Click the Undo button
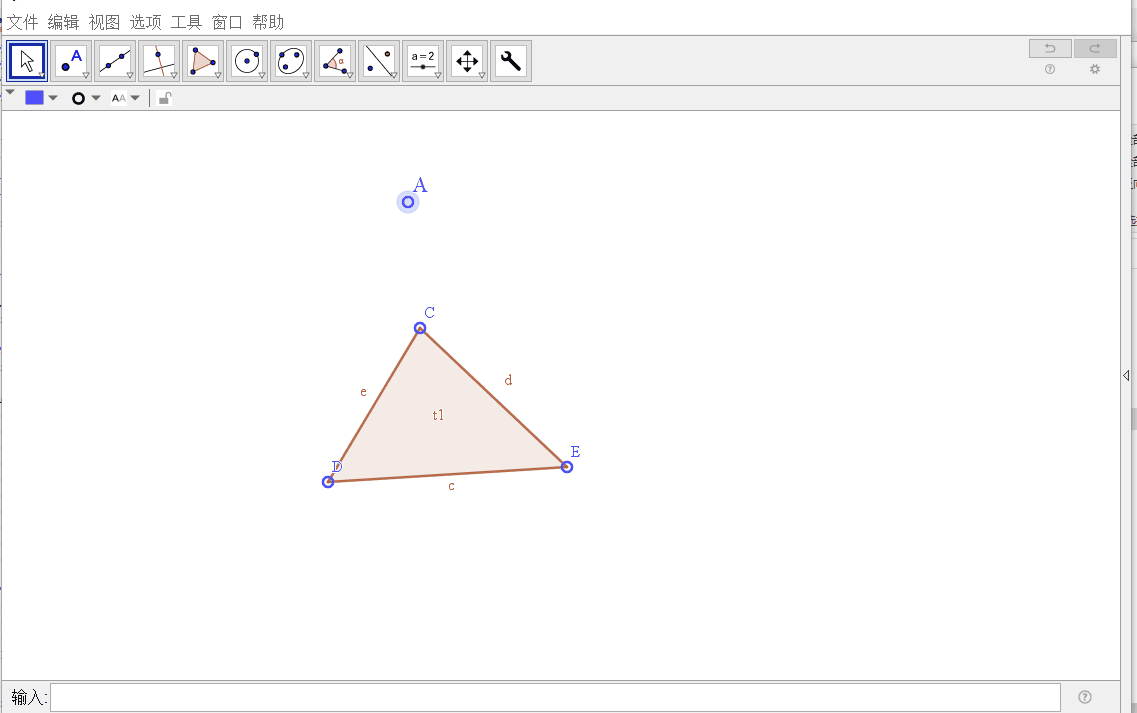 [x=1050, y=48]
